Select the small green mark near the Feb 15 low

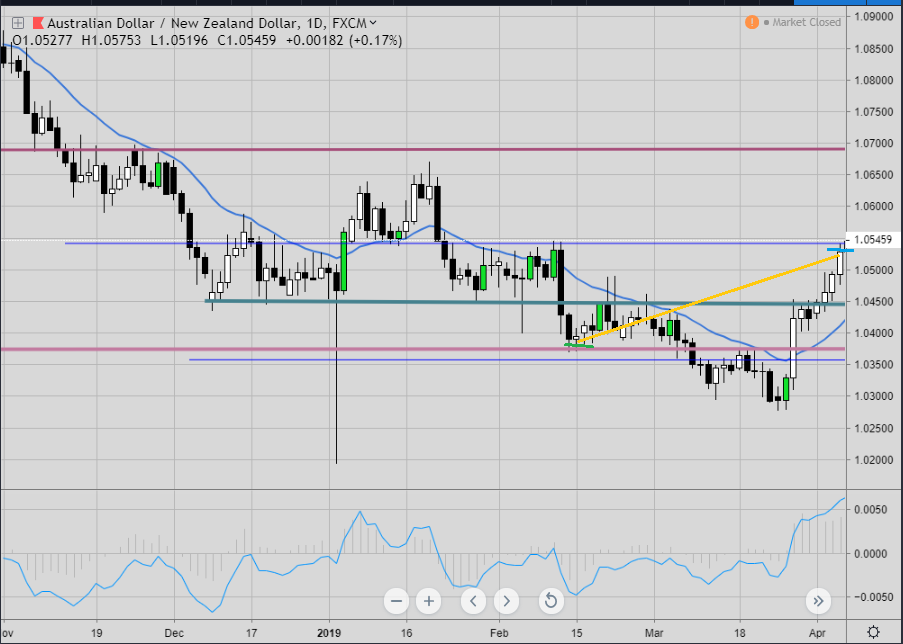(x=578, y=346)
